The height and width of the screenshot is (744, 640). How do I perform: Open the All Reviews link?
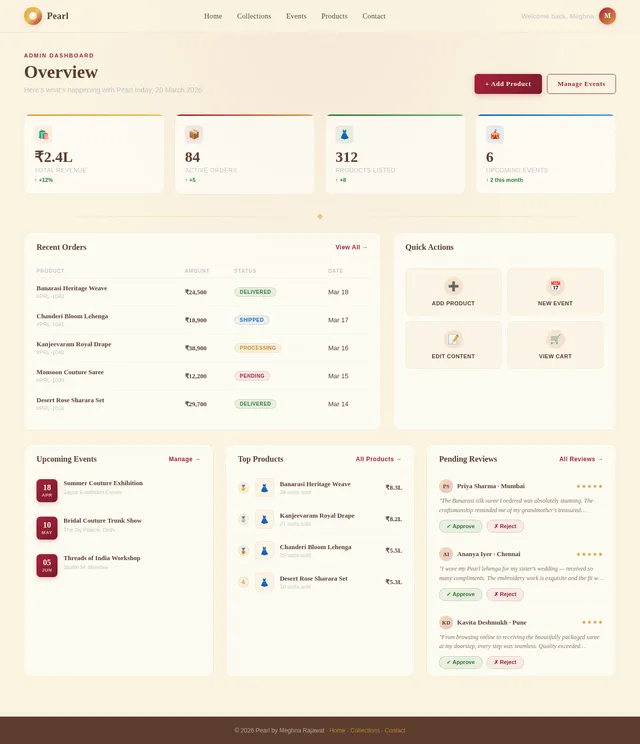[x=581, y=459]
